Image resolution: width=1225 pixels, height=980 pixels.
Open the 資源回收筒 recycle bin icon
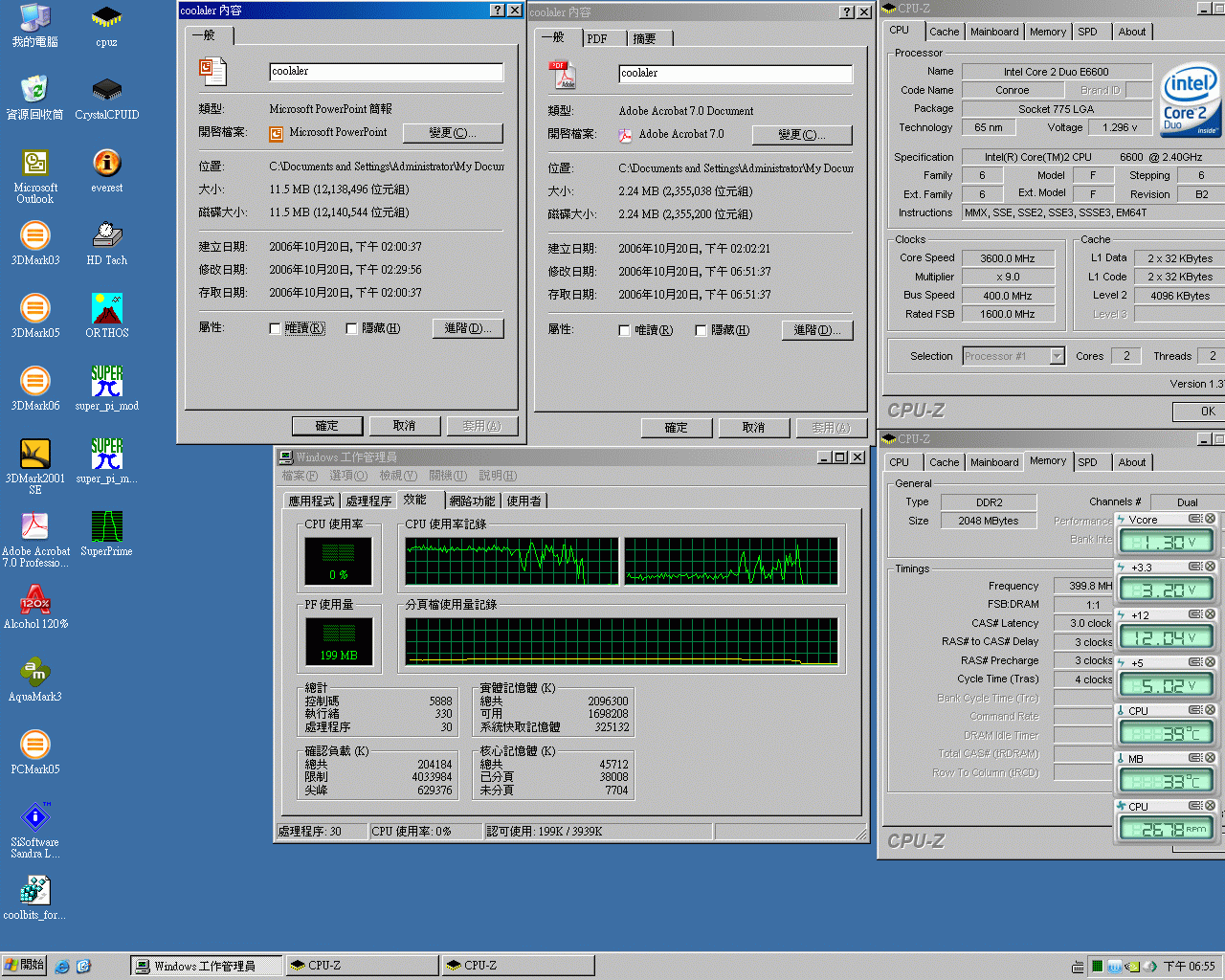click(x=35, y=97)
